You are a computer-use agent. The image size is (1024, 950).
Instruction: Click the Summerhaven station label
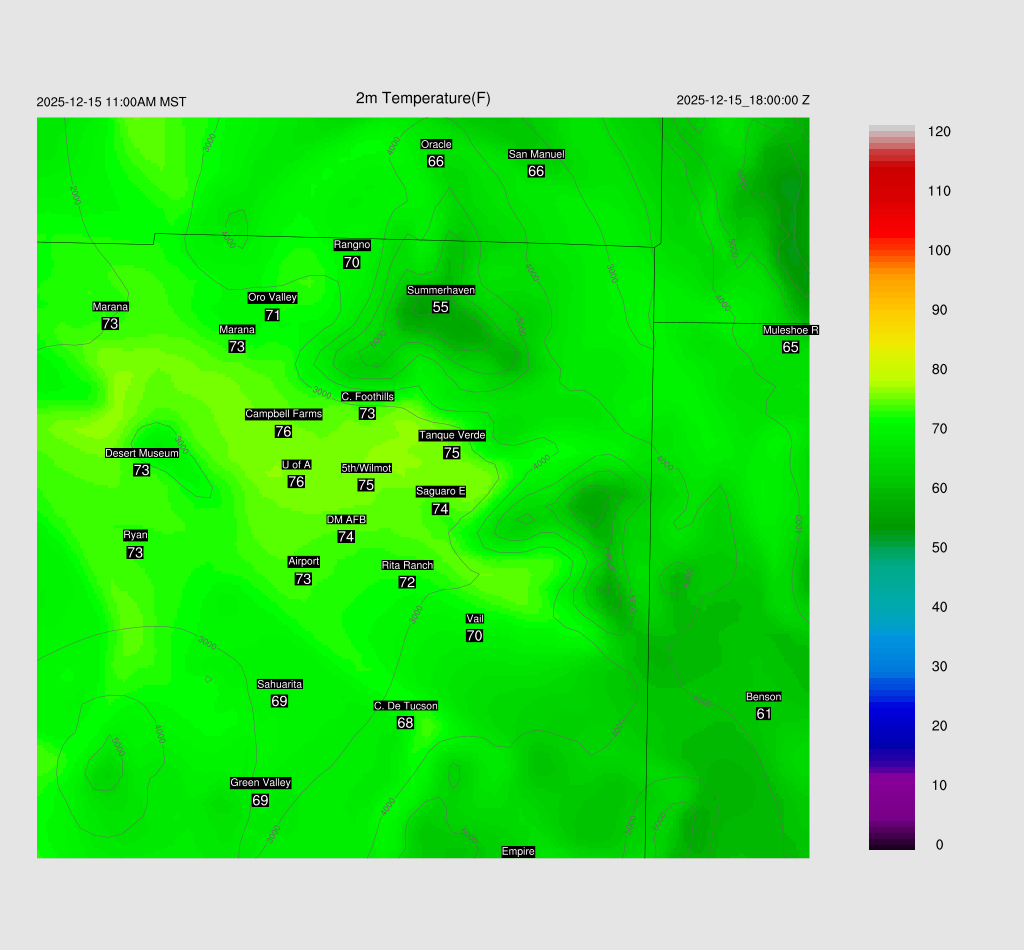[x=440, y=290]
